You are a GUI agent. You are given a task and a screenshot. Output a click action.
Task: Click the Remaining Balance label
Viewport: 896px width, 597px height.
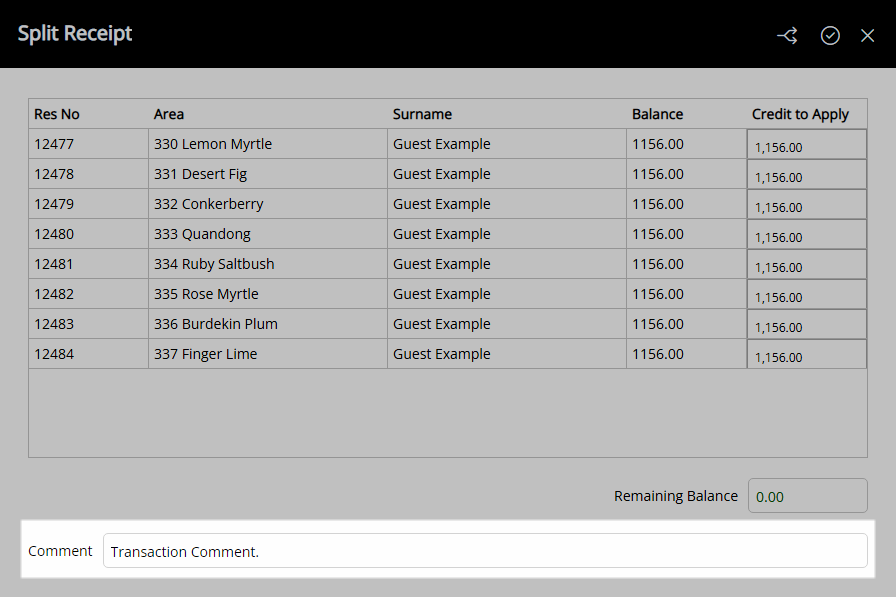[675, 496]
